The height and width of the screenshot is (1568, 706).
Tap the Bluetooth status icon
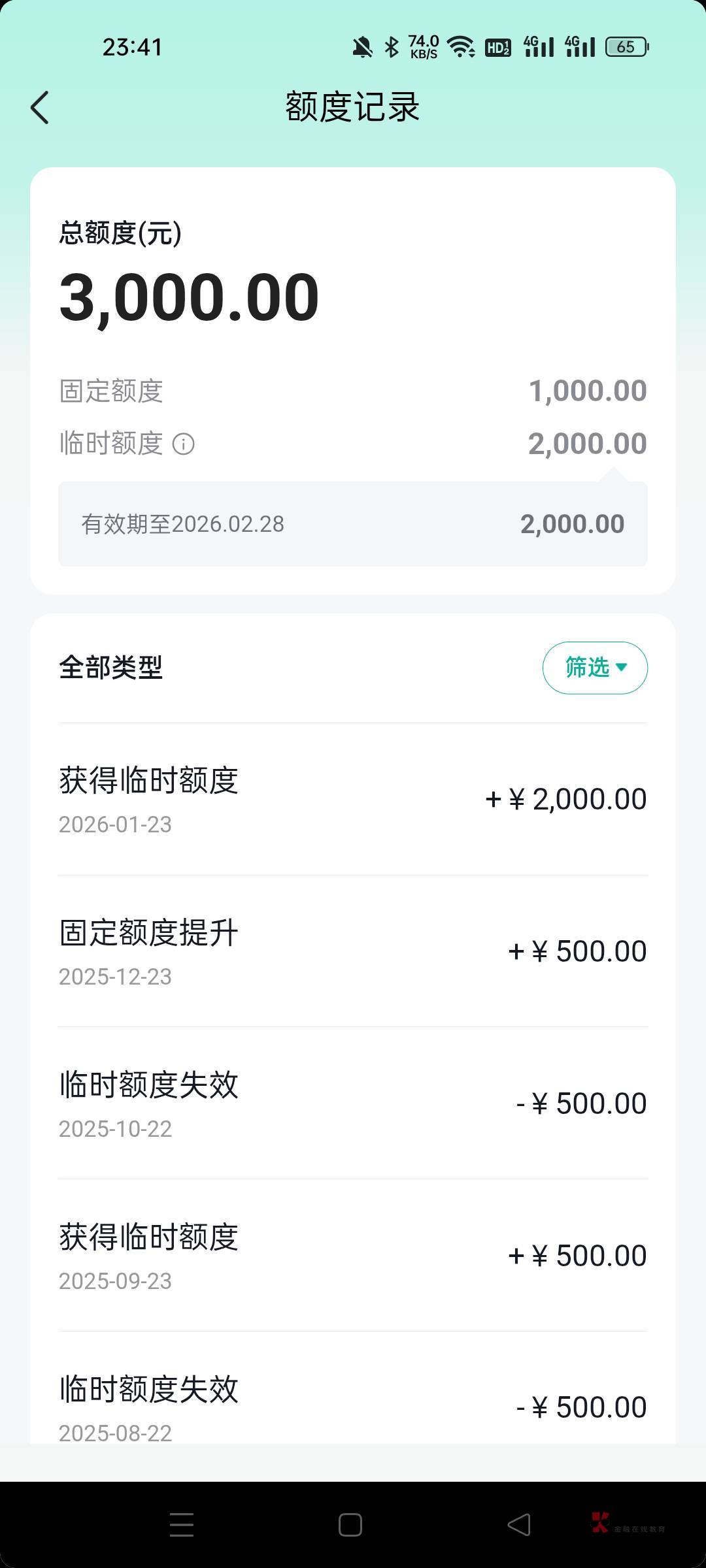pyautogui.click(x=392, y=47)
